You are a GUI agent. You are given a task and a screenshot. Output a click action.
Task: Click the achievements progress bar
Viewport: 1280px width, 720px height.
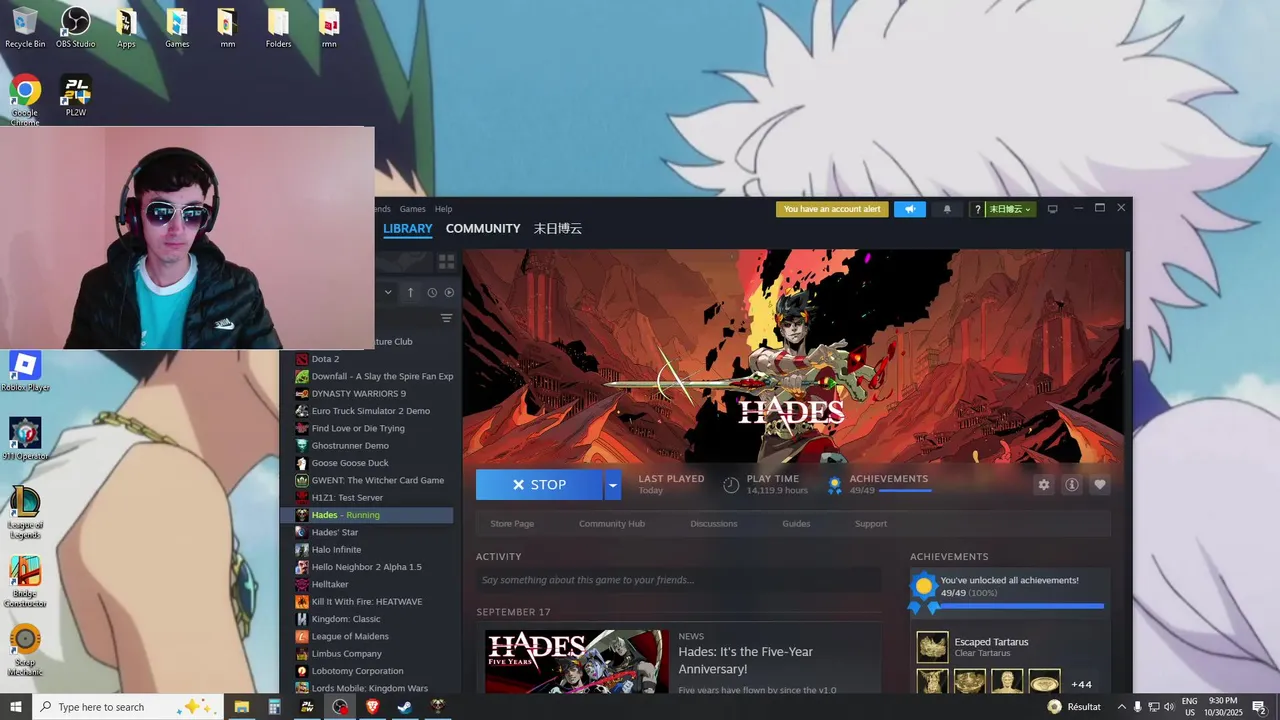coord(1022,606)
